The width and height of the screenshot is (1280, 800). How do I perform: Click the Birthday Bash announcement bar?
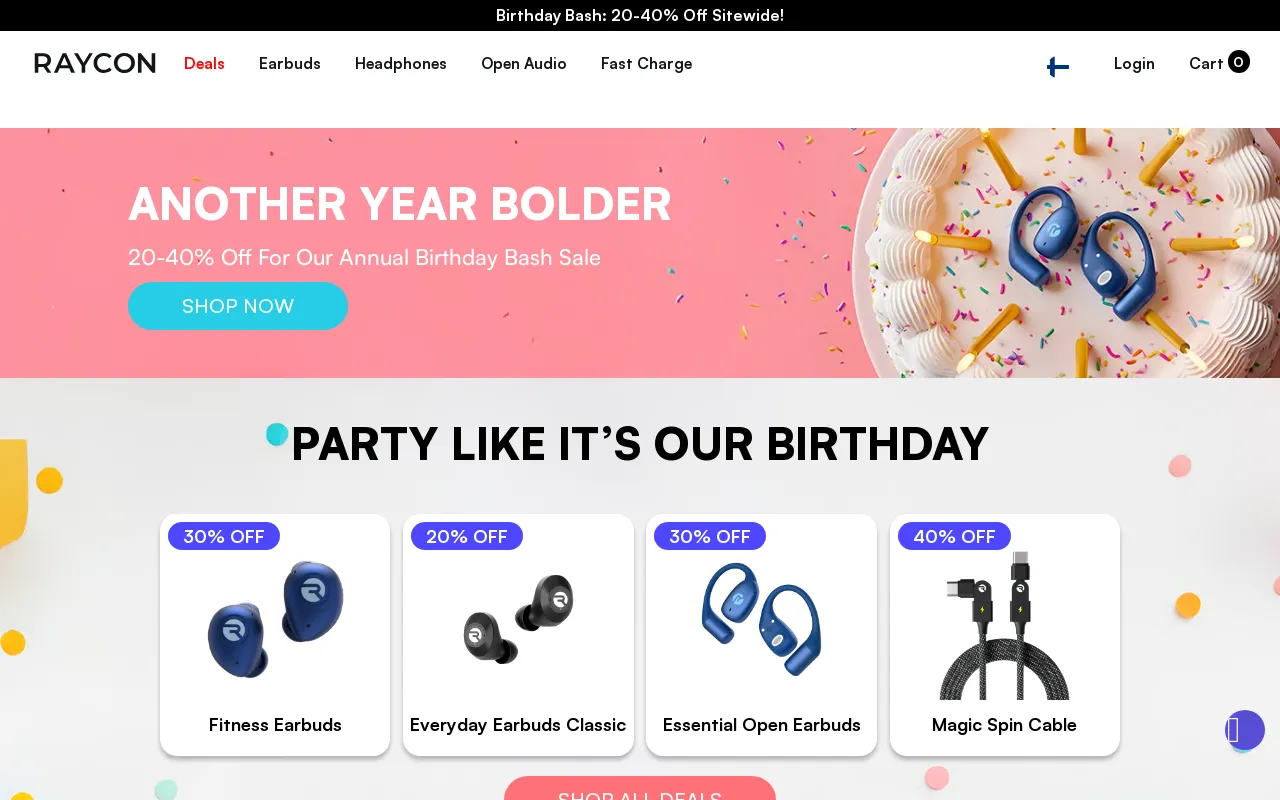[x=640, y=15]
